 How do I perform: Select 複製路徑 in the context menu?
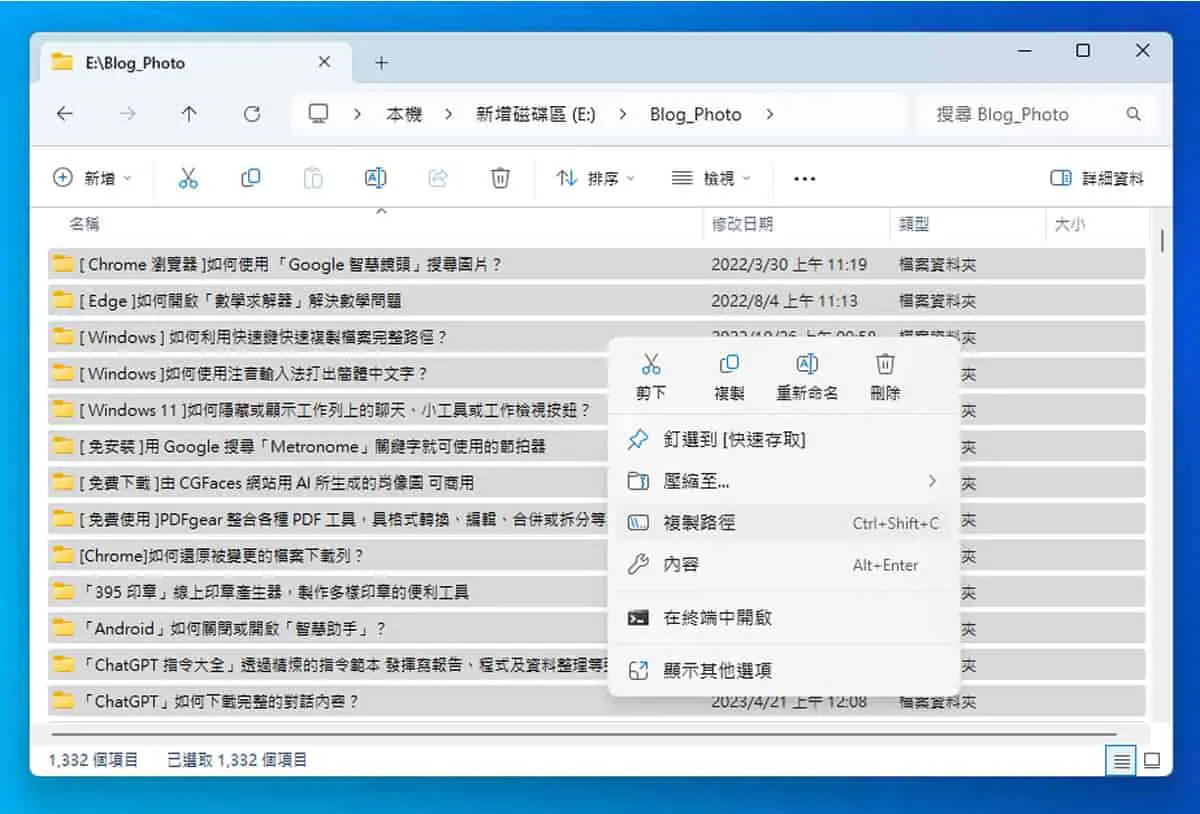[784, 523]
